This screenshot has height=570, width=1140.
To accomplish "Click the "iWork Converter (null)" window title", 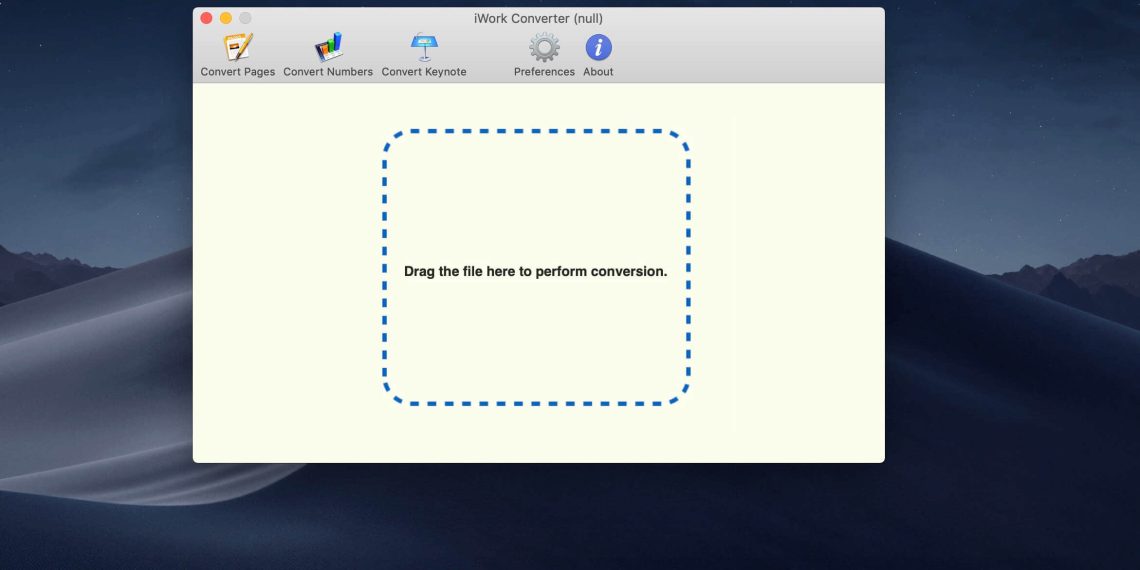I will pos(538,18).
